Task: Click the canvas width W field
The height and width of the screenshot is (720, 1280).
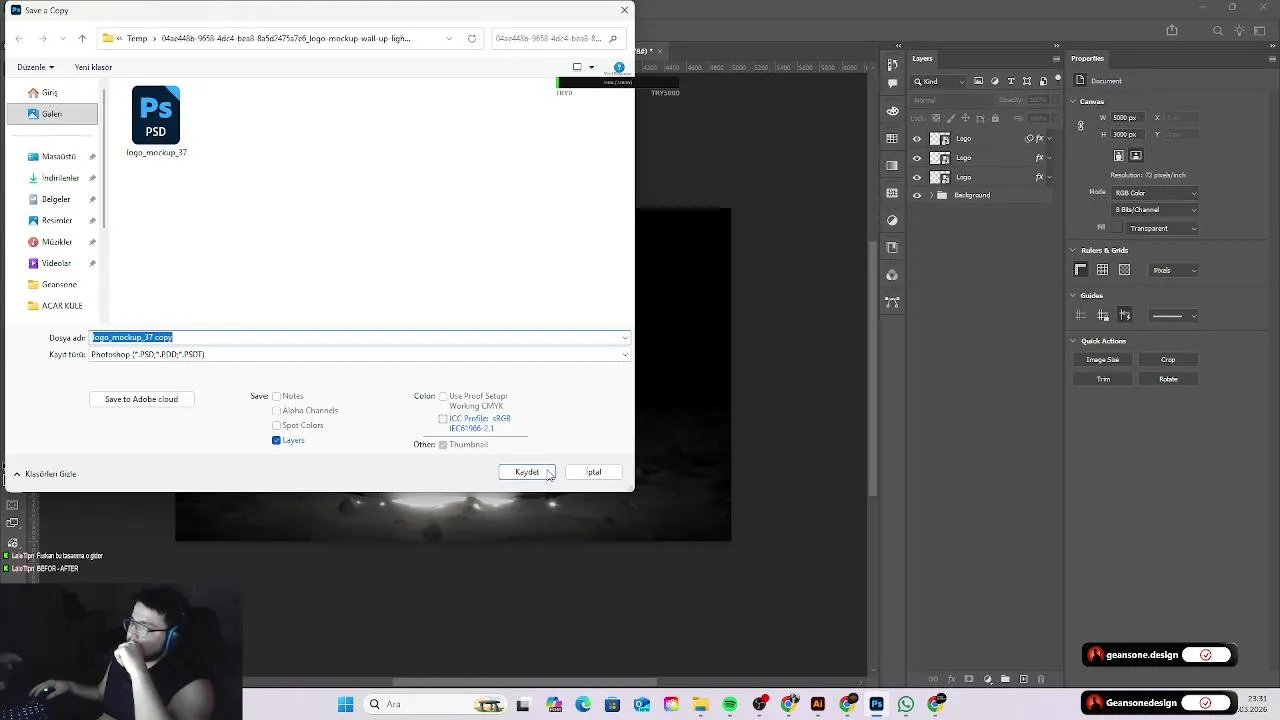Action: click(1130, 118)
